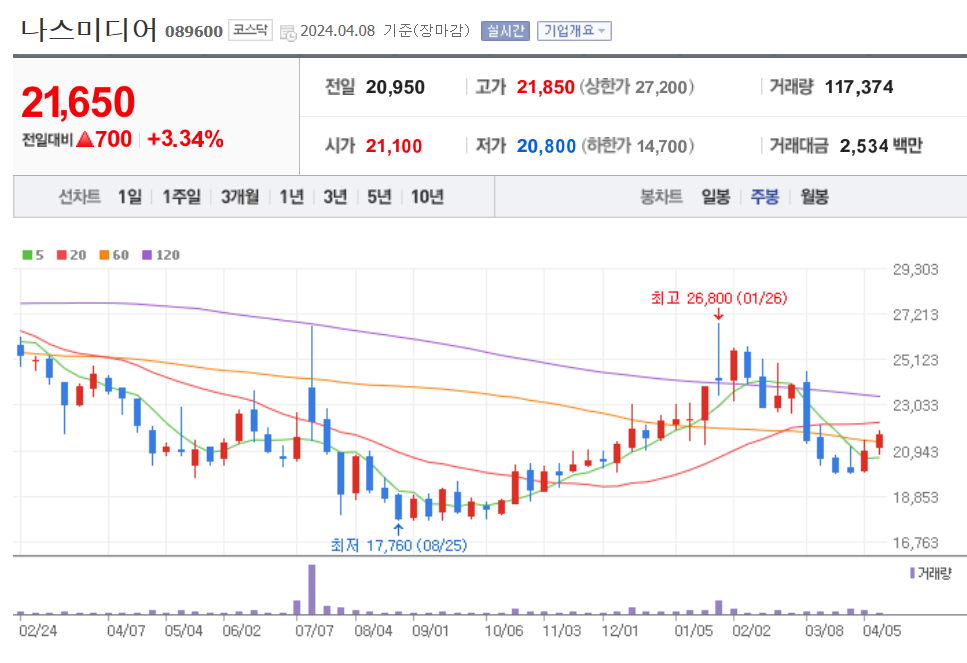Click the 고가 21,850 value
This screenshot has height=663, width=967.
546,87
